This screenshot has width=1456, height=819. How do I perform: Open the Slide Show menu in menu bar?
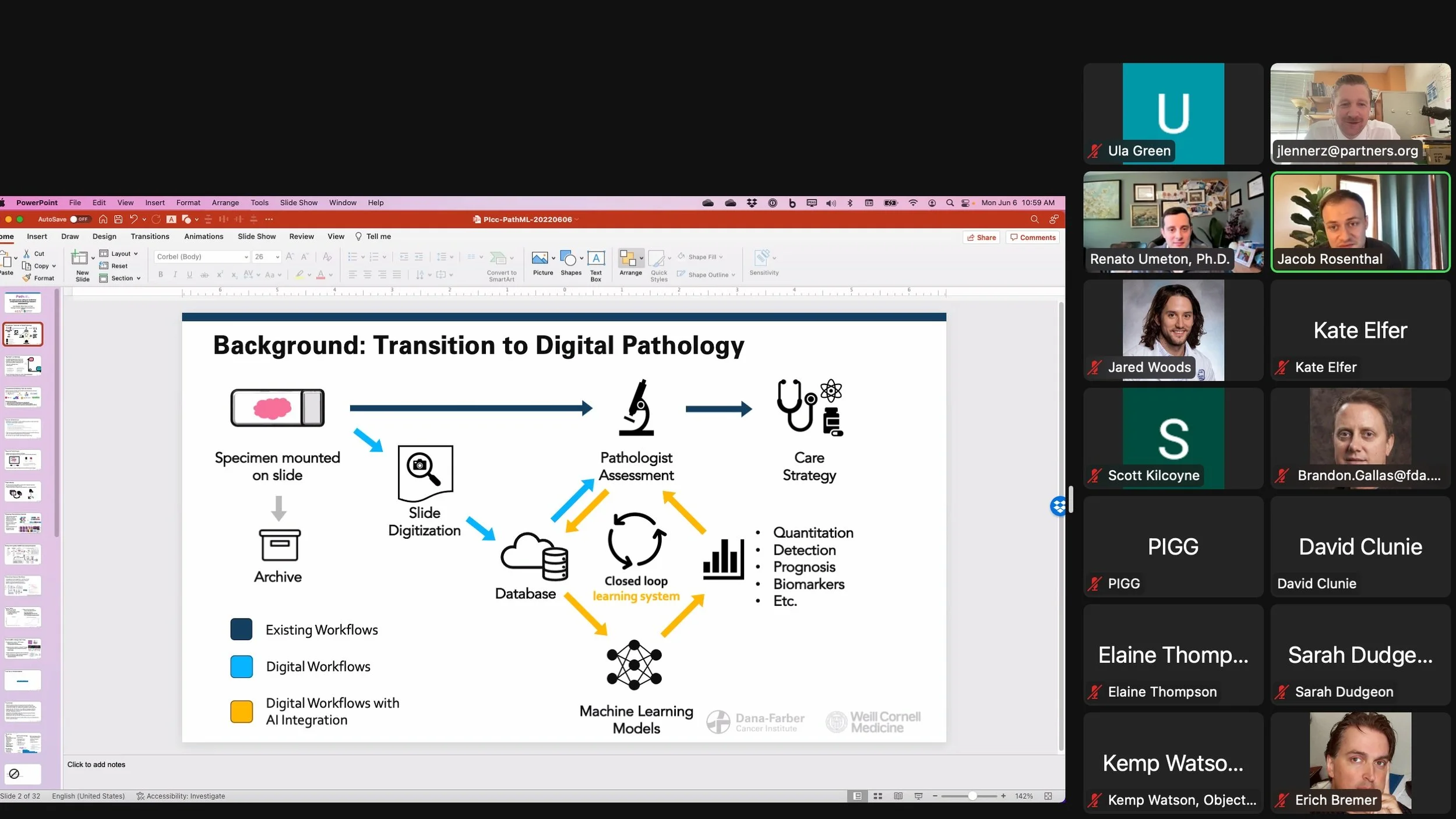298,203
